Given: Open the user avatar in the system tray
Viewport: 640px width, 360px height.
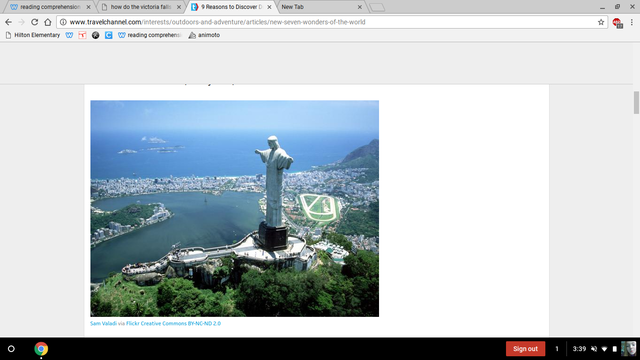Looking at the screenshot, I should click(629, 349).
